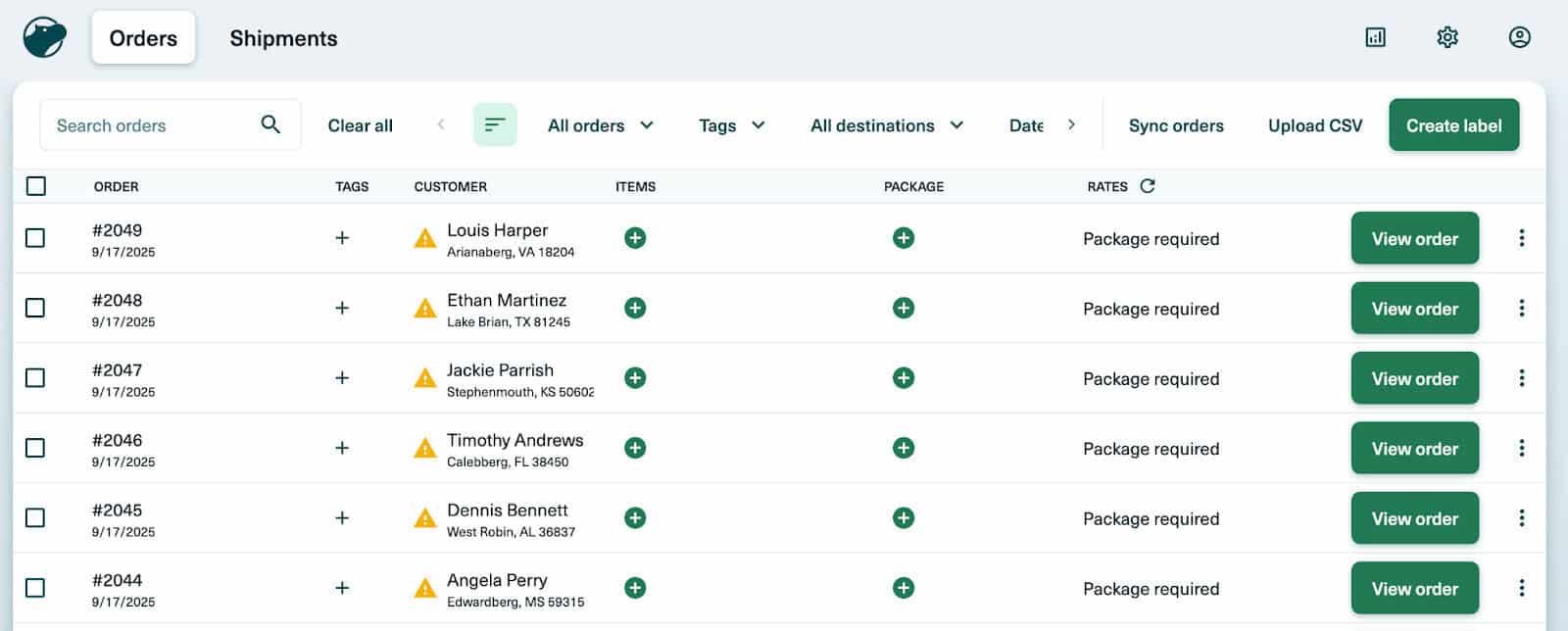Click the filter list icon
The image size is (1568, 631).
click(495, 125)
